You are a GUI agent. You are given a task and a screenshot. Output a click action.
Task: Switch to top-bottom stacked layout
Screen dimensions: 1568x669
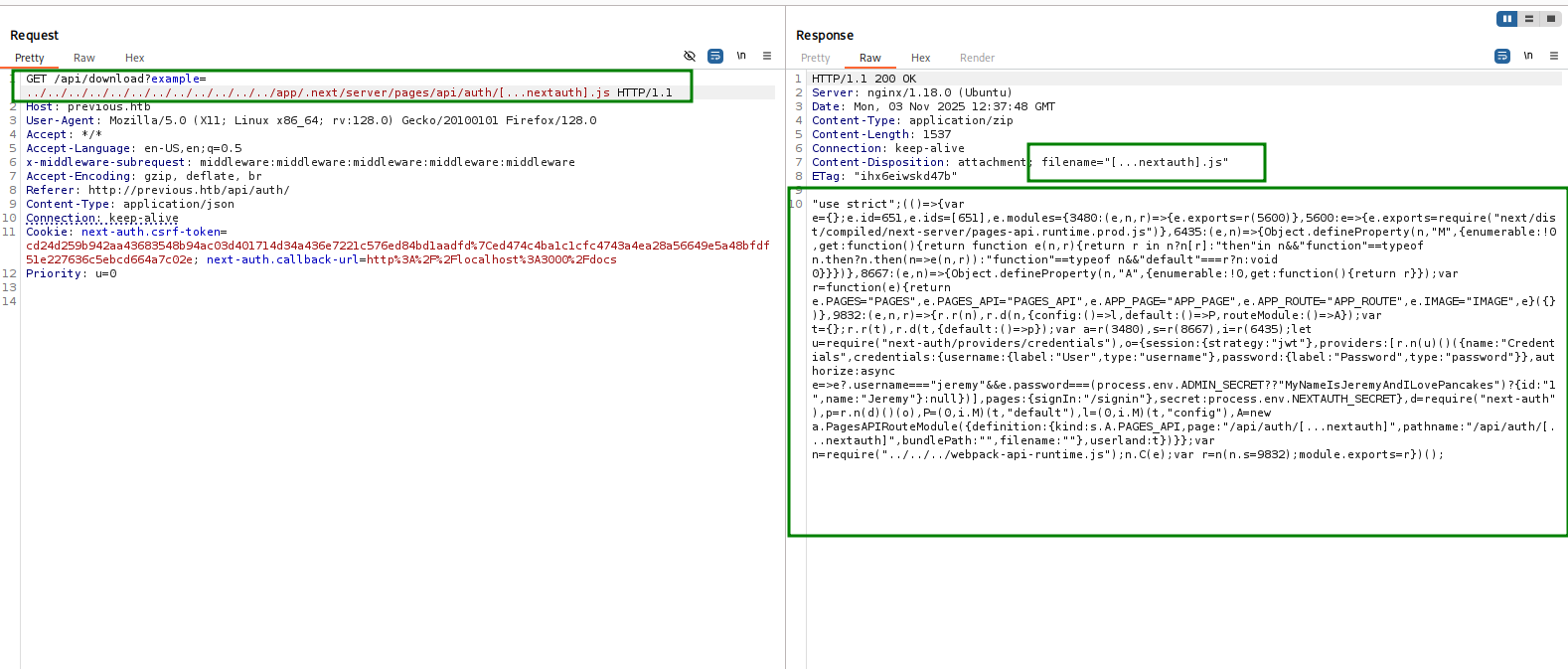(x=1529, y=19)
